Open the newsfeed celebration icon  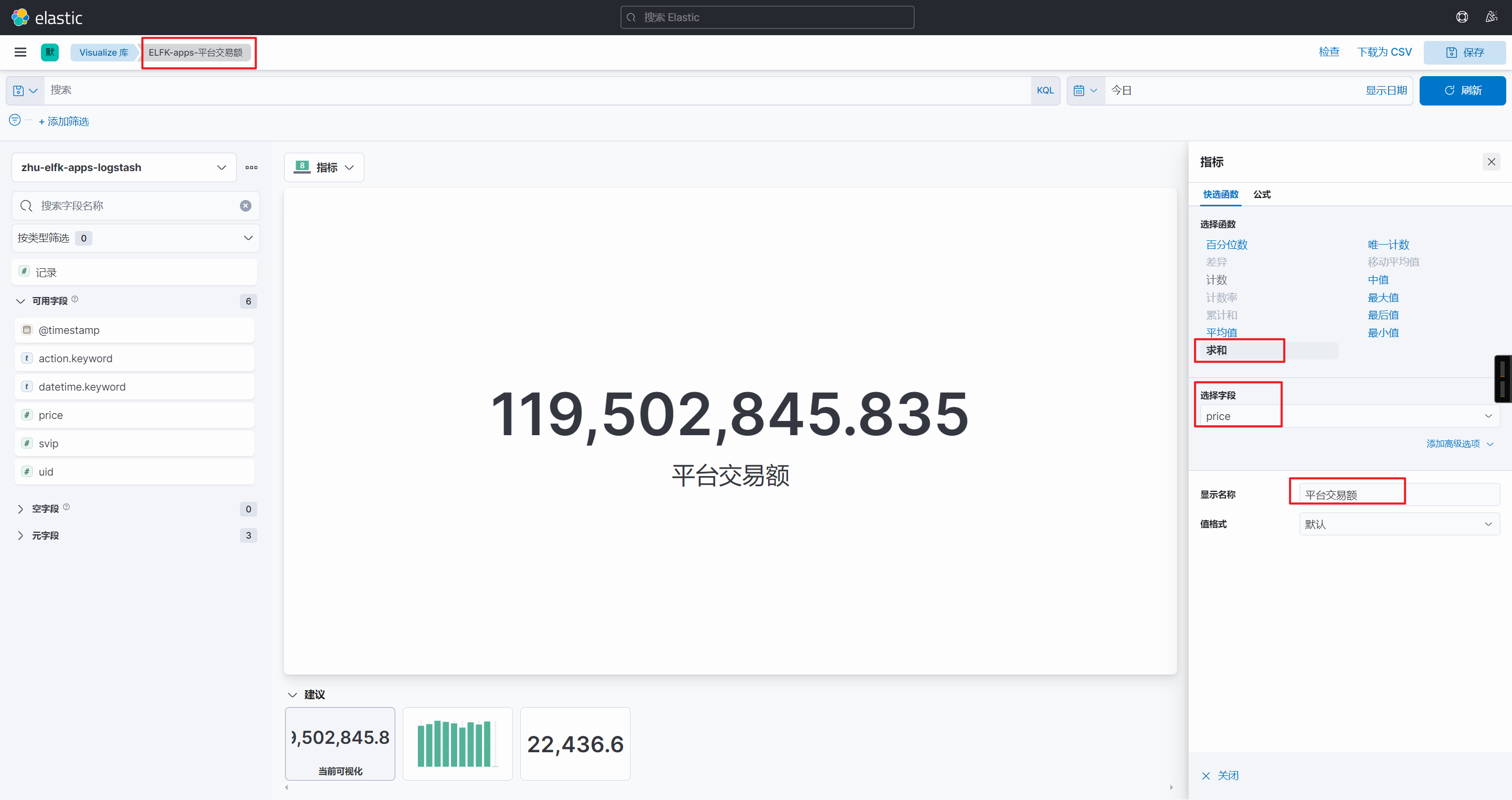pyautogui.click(x=1492, y=17)
